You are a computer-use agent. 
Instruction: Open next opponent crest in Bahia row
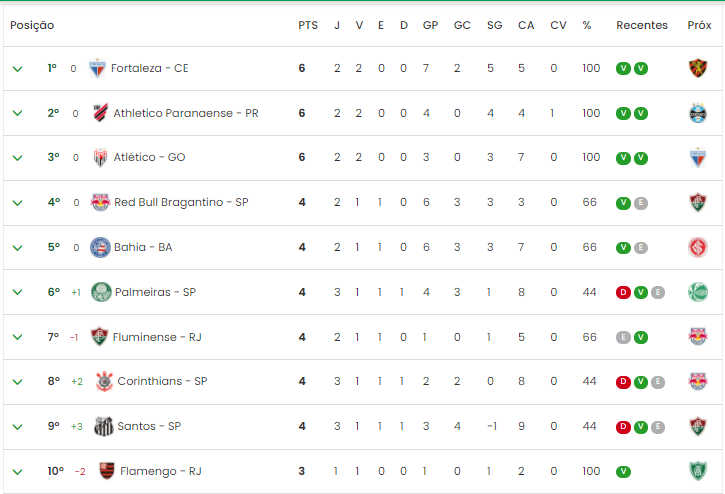click(x=698, y=247)
